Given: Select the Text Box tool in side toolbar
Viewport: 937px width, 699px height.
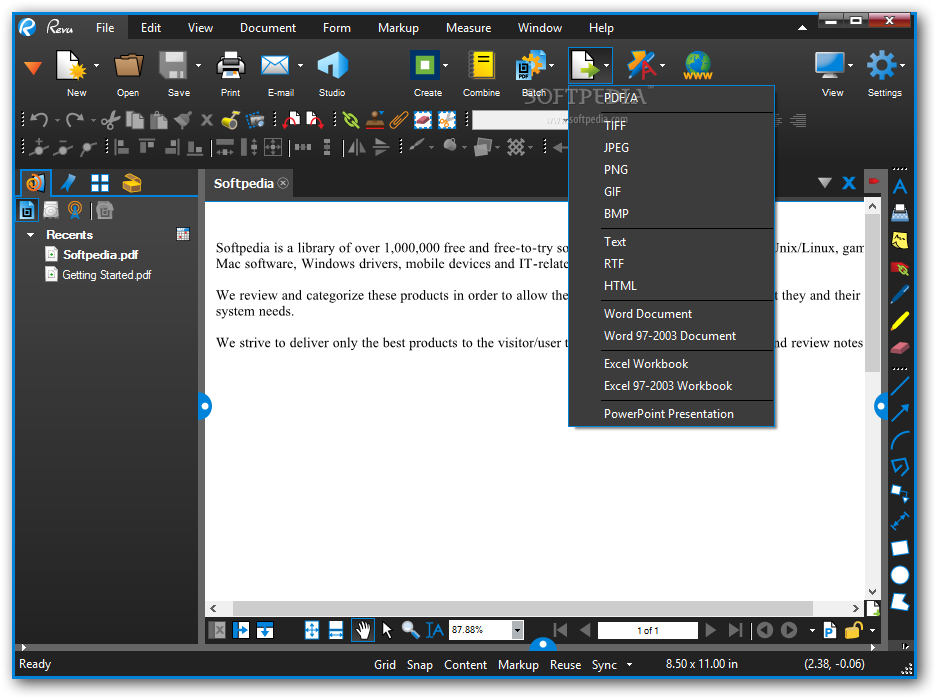Looking at the screenshot, I should tap(900, 187).
